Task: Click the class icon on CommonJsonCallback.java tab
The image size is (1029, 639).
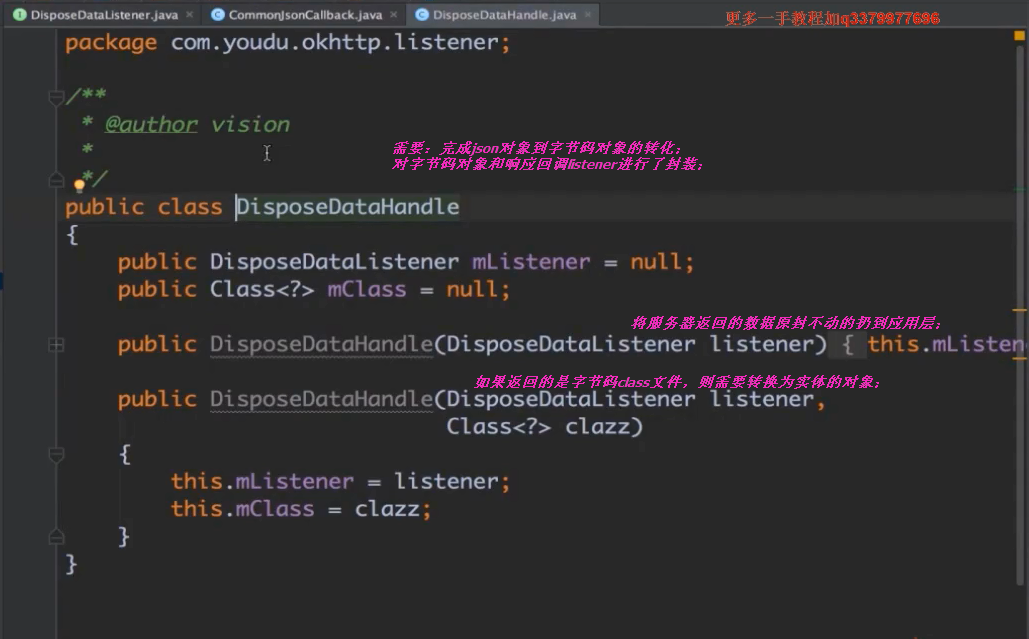Action: (217, 15)
